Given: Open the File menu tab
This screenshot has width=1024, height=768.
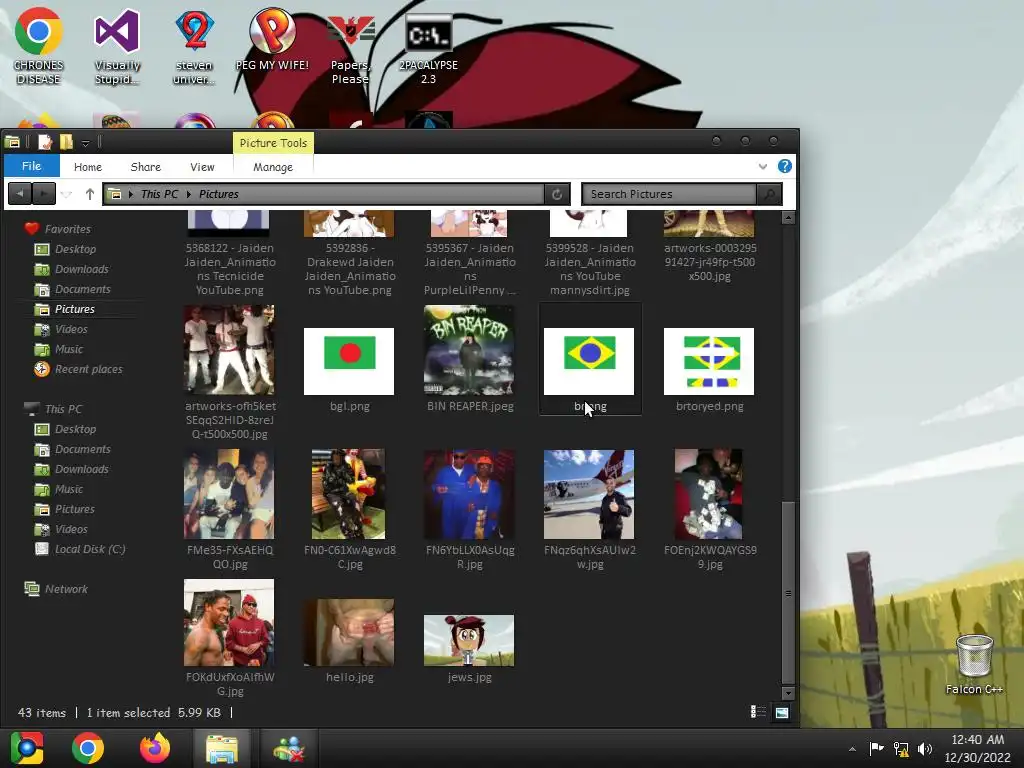Looking at the screenshot, I should (31, 166).
